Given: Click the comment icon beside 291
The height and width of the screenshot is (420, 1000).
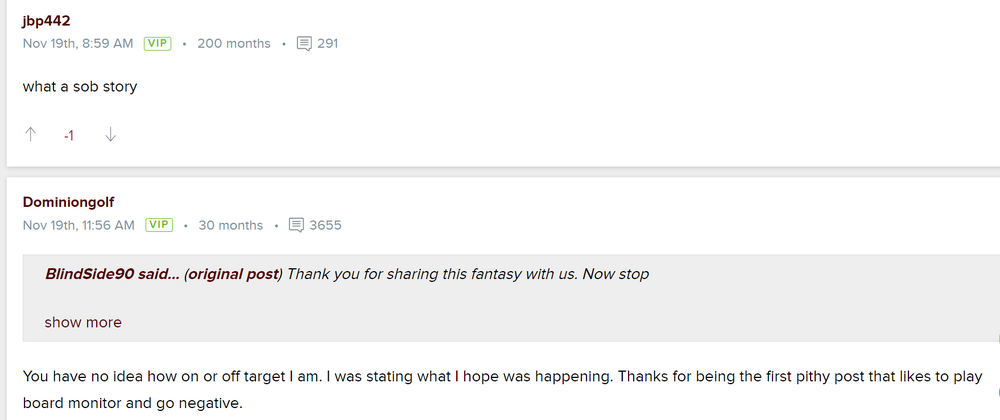Looking at the screenshot, I should pos(305,44).
